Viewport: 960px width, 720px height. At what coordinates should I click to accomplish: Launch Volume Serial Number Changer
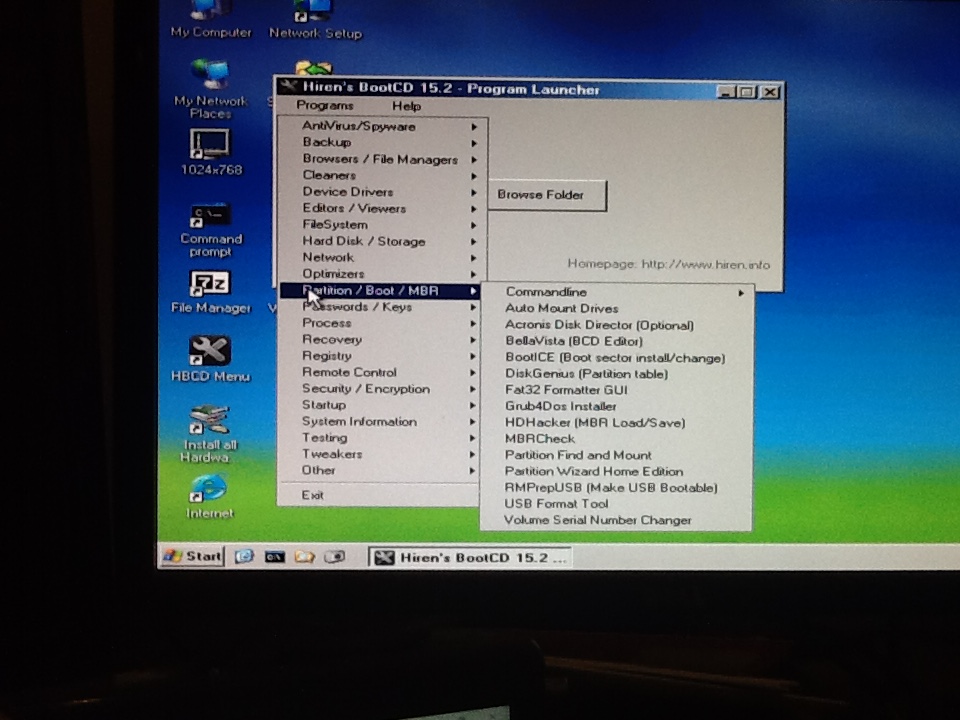[617, 520]
